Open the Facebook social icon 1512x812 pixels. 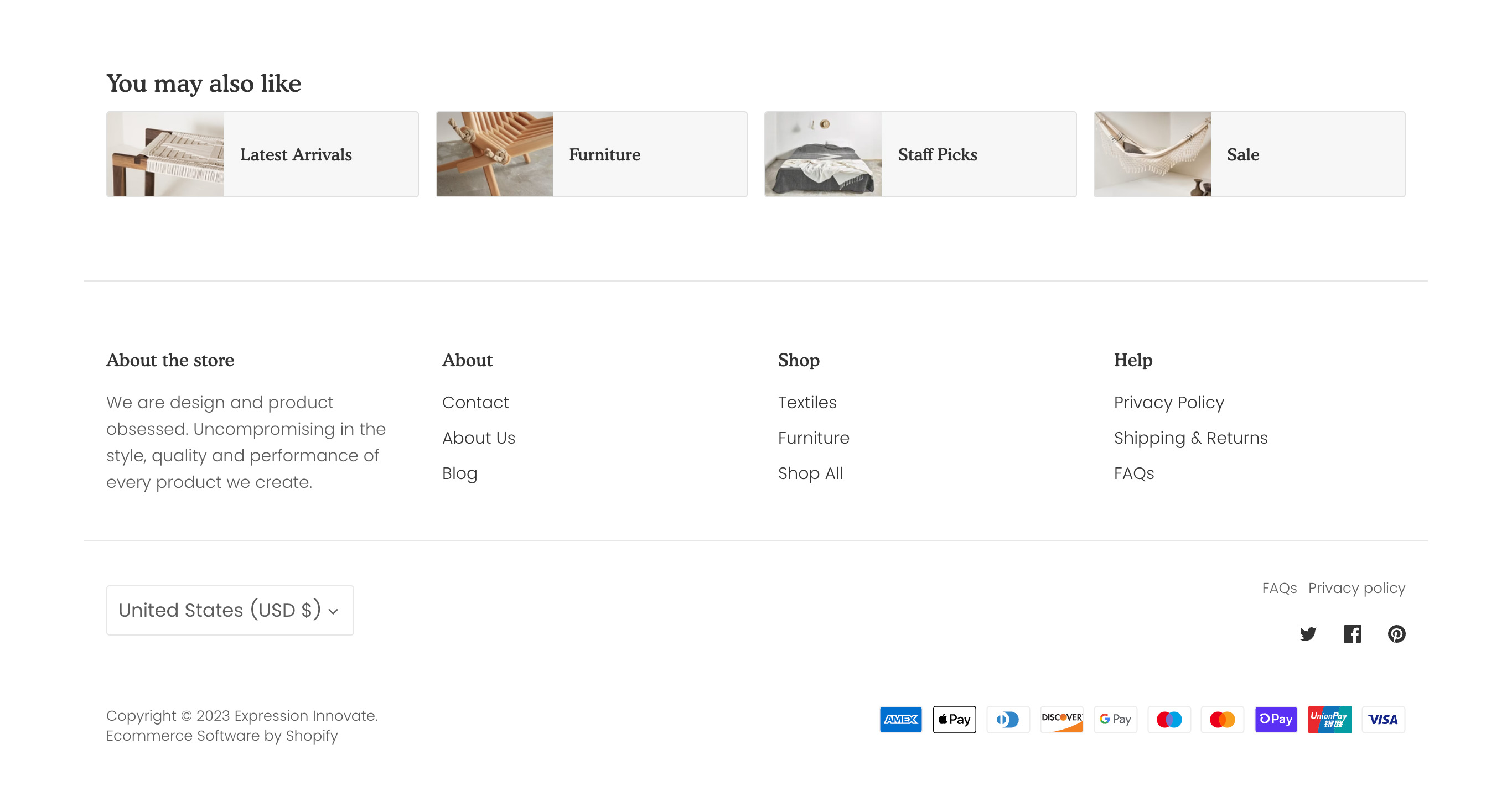[x=1353, y=634]
